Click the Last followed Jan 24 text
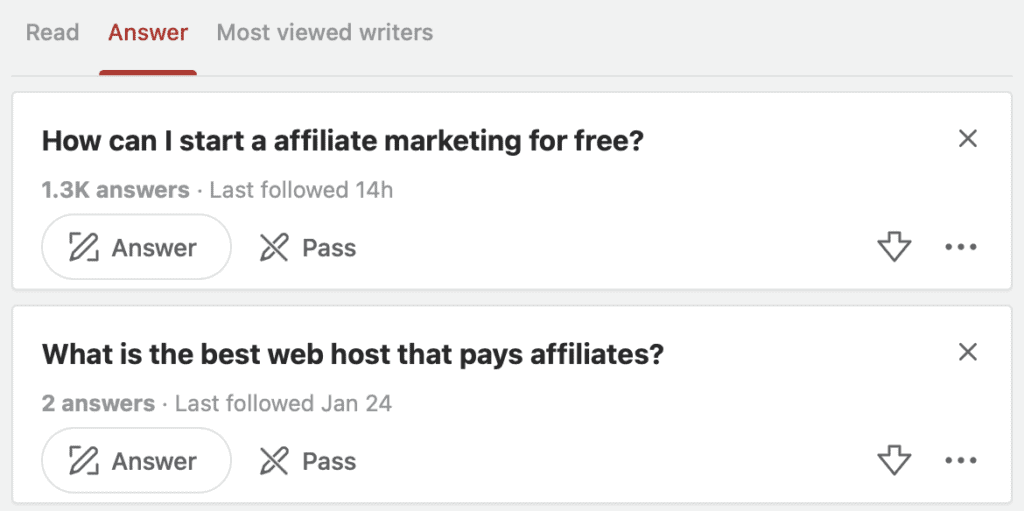 coord(283,404)
